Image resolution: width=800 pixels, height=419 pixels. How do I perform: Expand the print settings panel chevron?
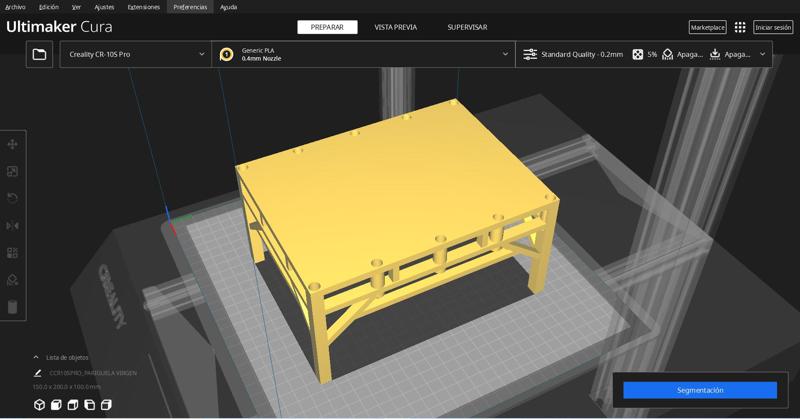pyautogui.click(x=763, y=54)
